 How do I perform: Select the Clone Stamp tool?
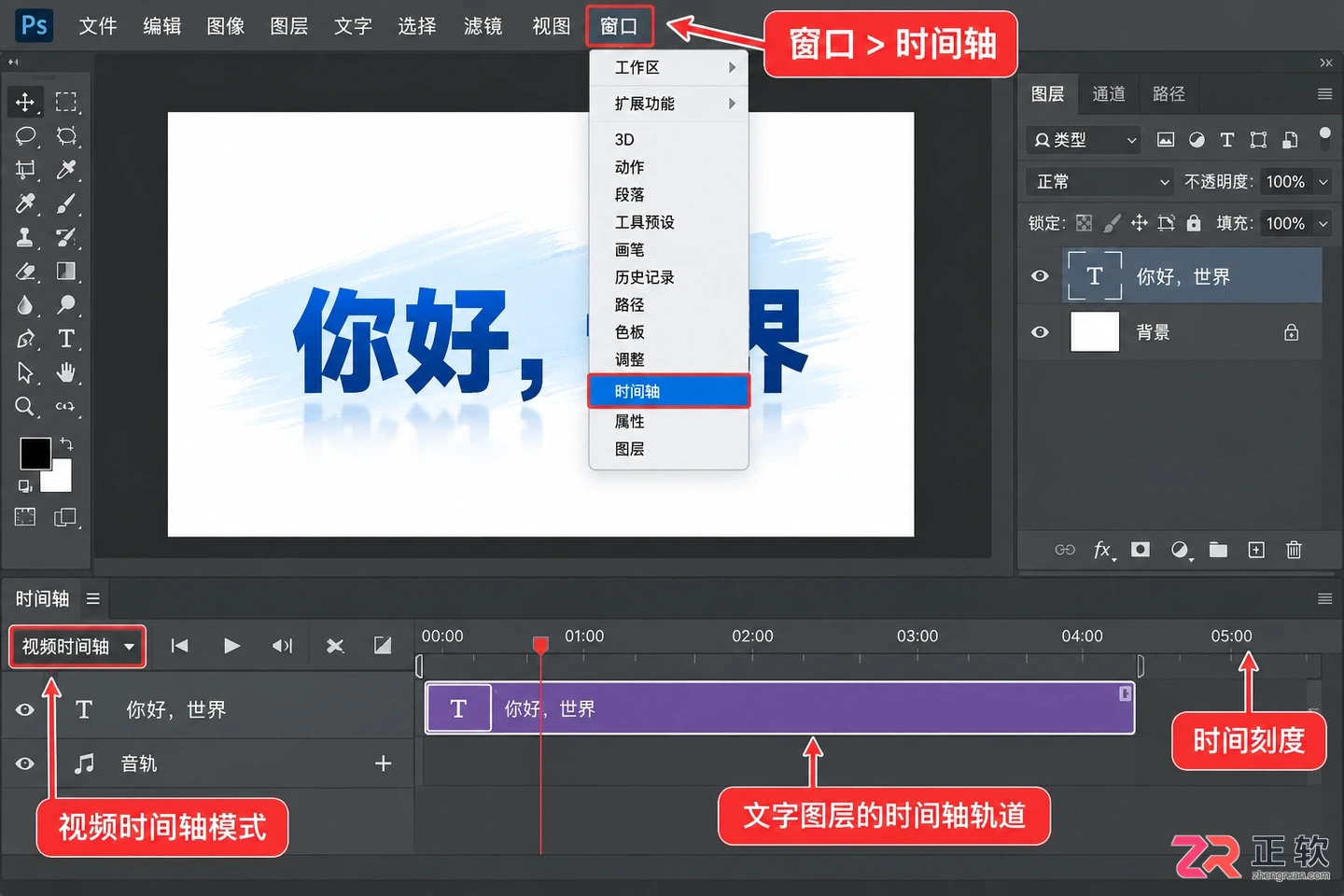[25, 237]
